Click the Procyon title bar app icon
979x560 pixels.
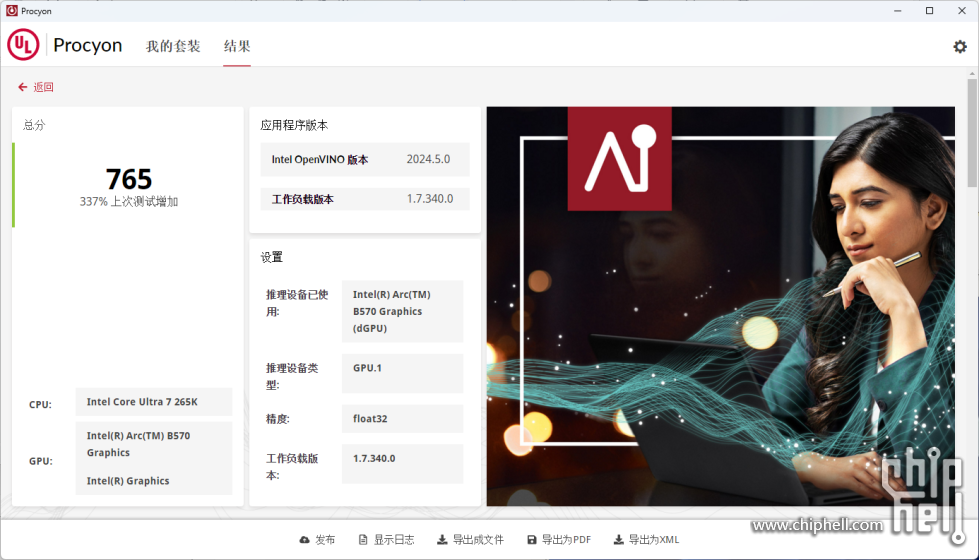point(11,11)
